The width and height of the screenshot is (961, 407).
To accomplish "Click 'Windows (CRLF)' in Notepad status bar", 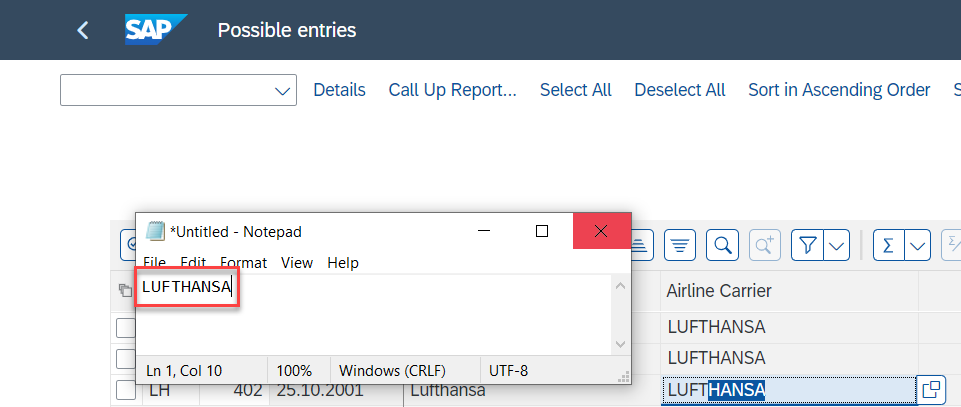I will tap(392, 370).
